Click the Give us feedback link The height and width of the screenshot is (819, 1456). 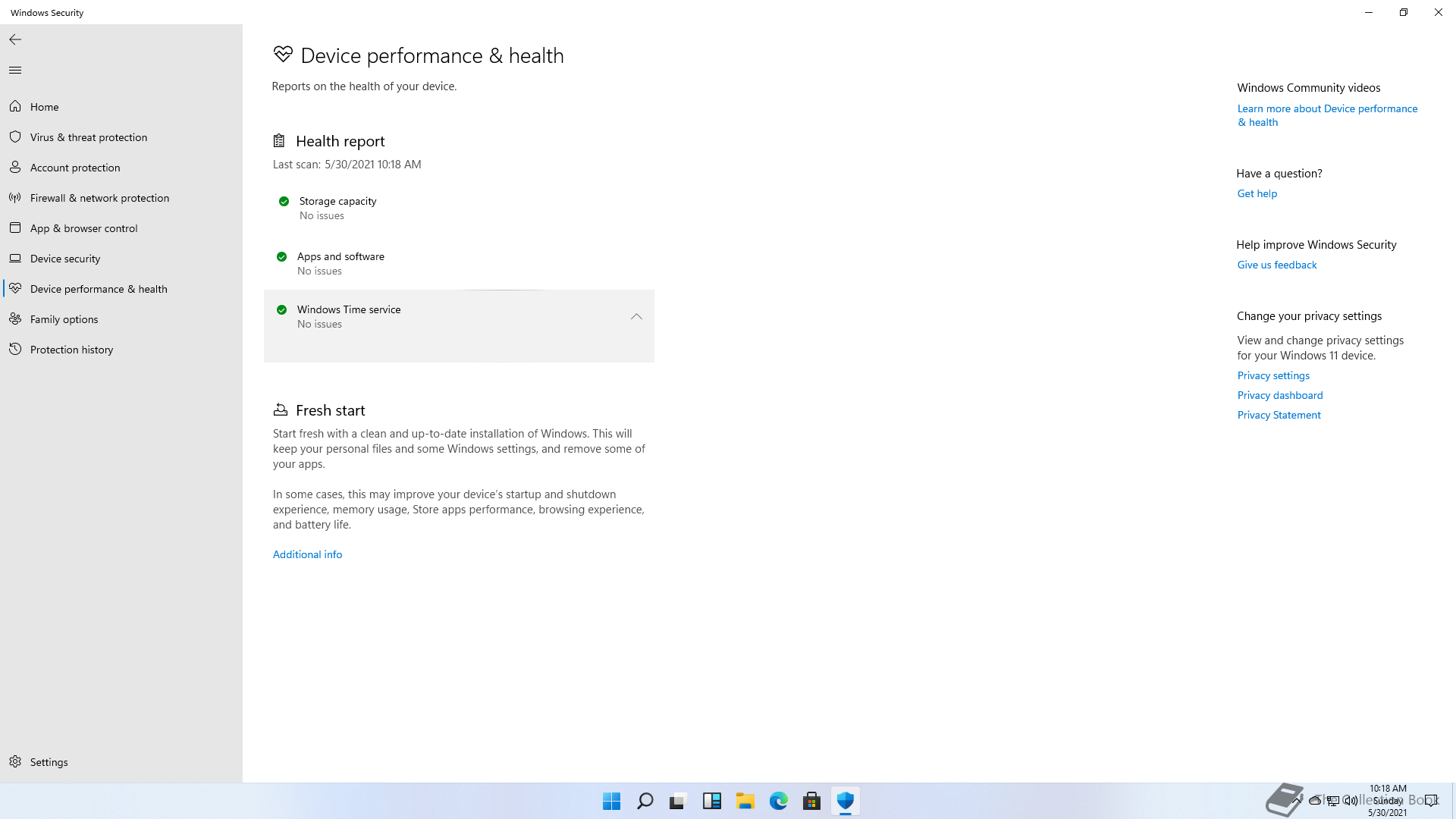[1276, 265]
